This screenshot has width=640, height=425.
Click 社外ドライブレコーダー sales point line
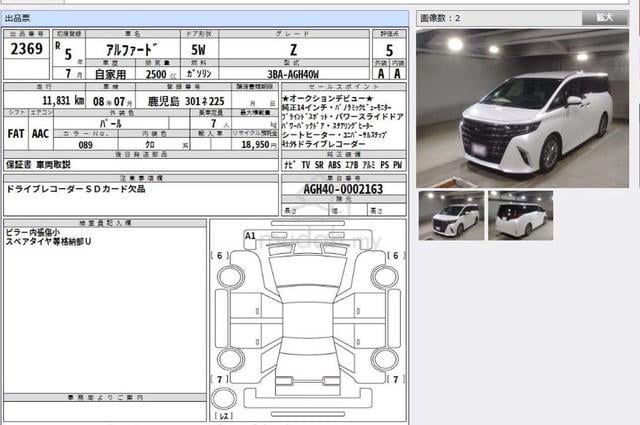(324, 144)
